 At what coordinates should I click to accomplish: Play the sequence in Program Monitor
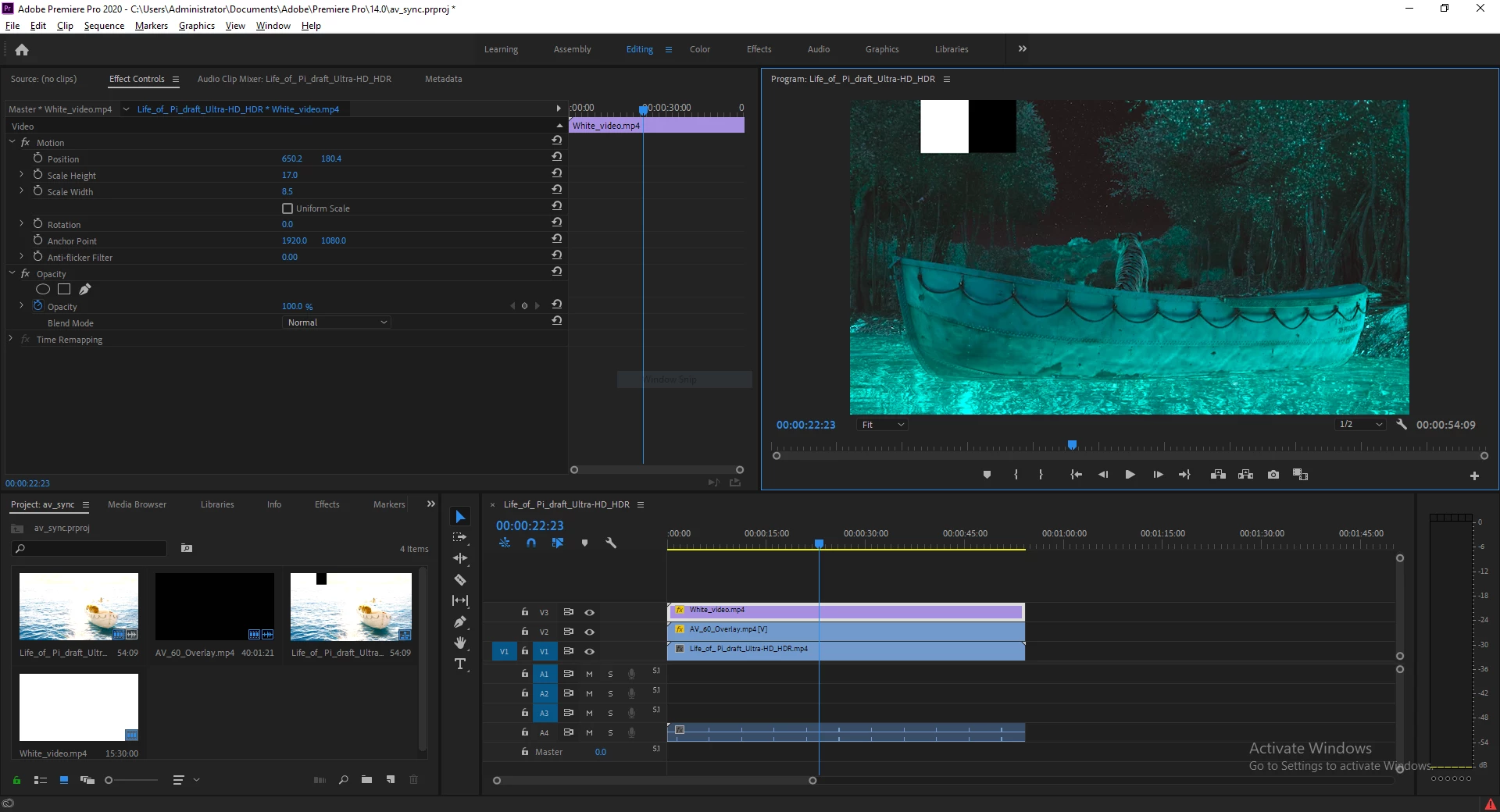1130,475
